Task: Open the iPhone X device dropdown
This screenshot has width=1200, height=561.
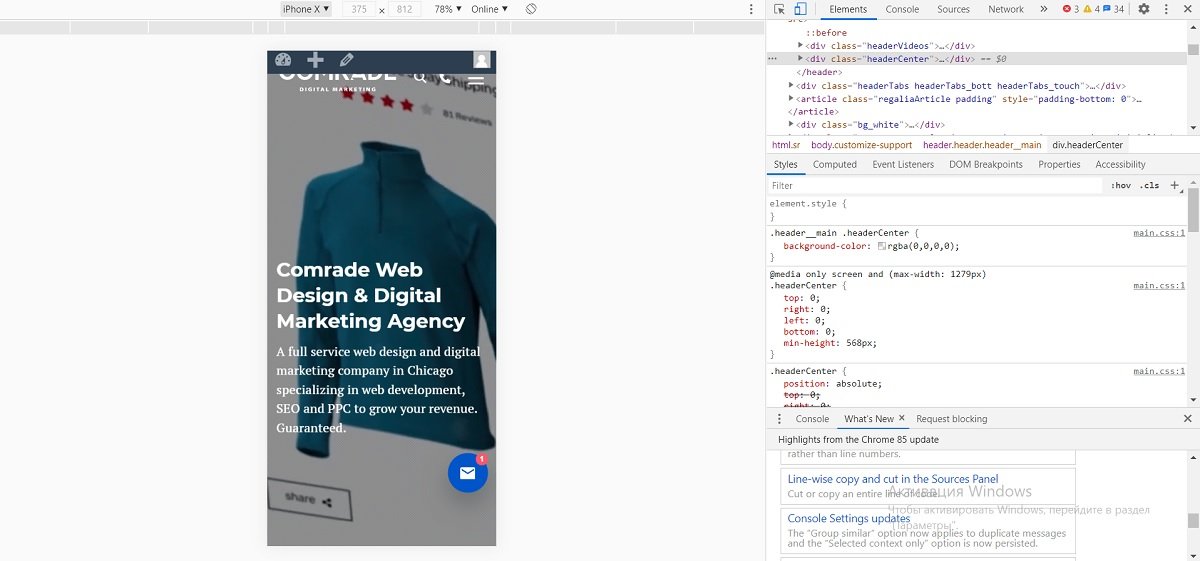Action: pyautogui.click(x=306, y=9)
